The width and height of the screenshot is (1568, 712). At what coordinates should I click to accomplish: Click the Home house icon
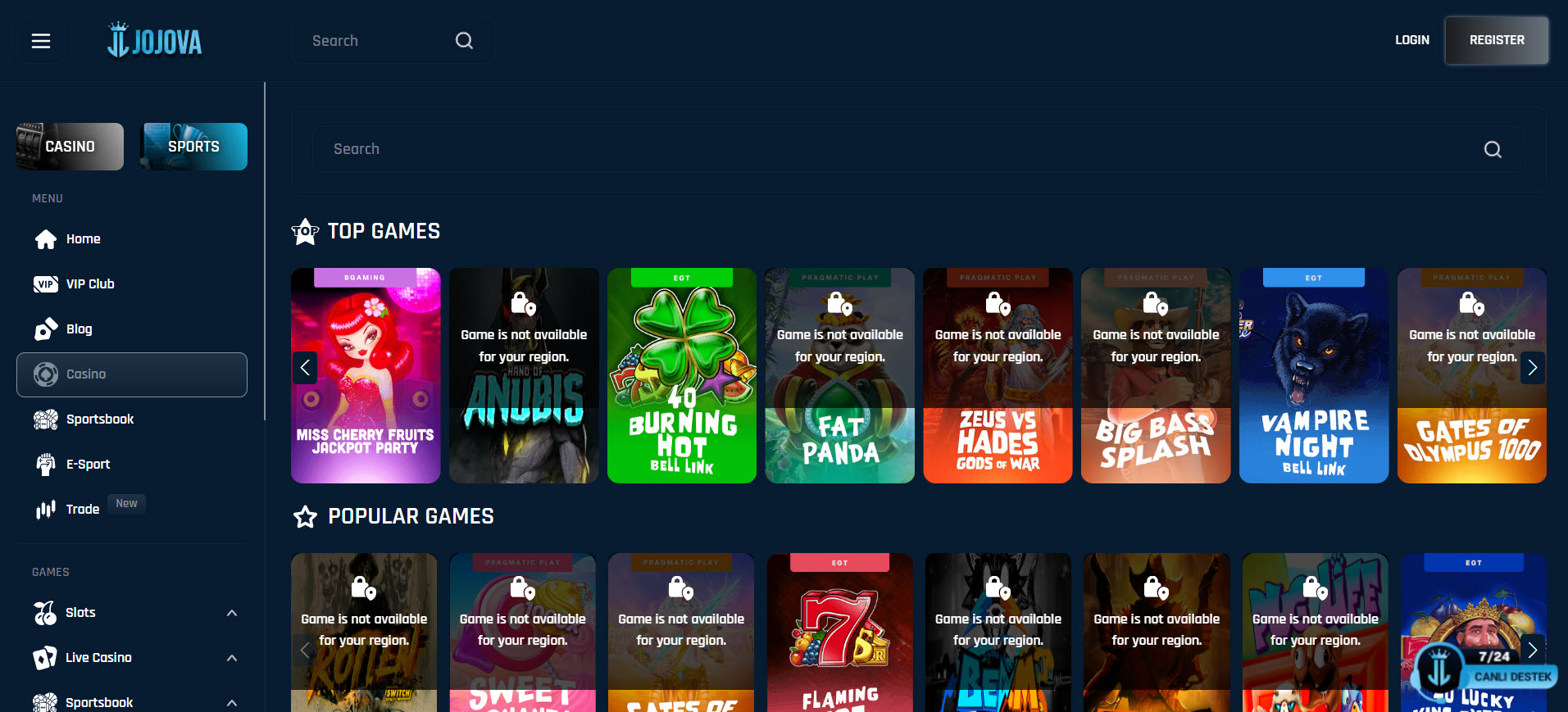click(x=46, y=239)
